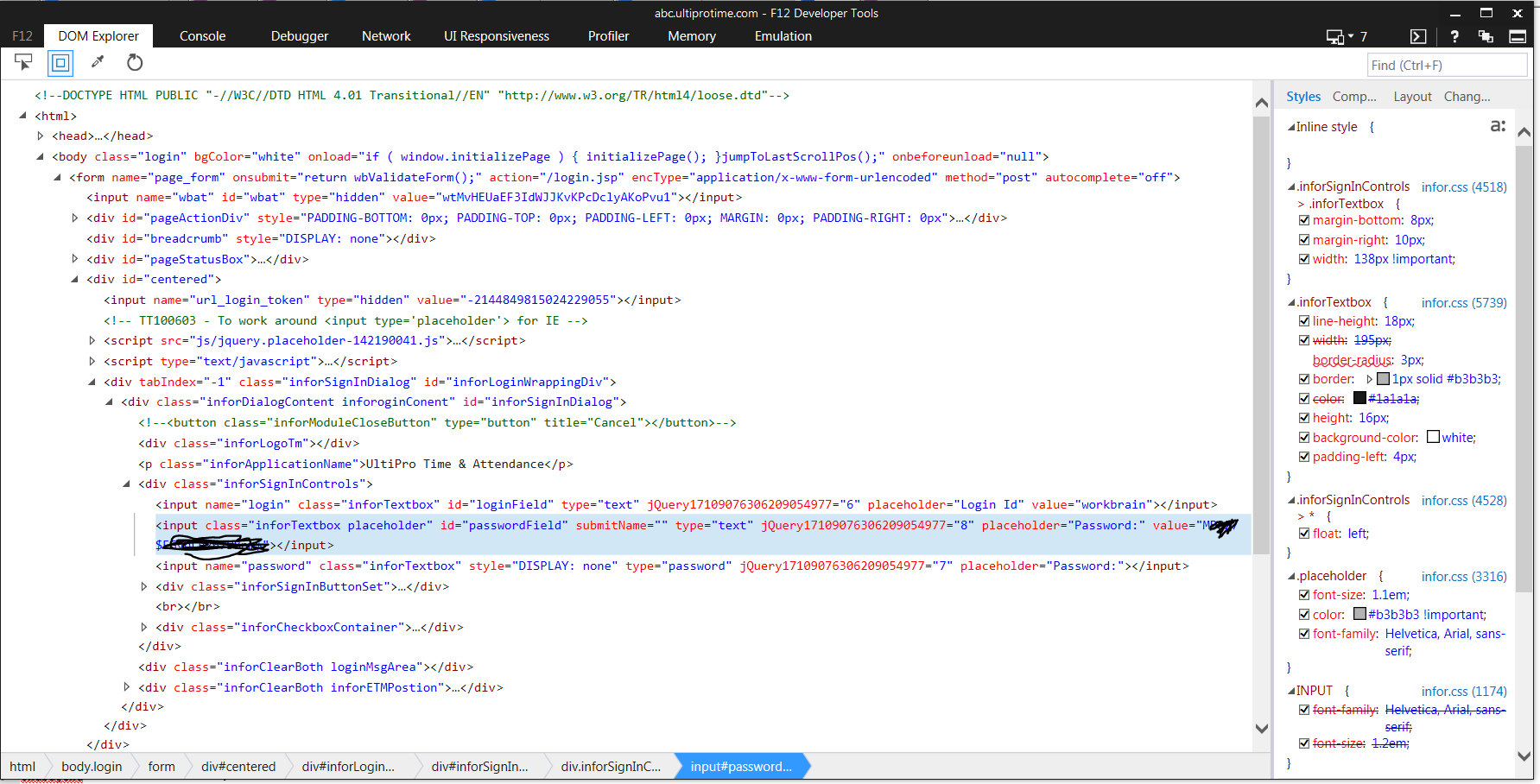Open infor.css (3316) source link
1540x784 pixels.
coord(1464,576)
